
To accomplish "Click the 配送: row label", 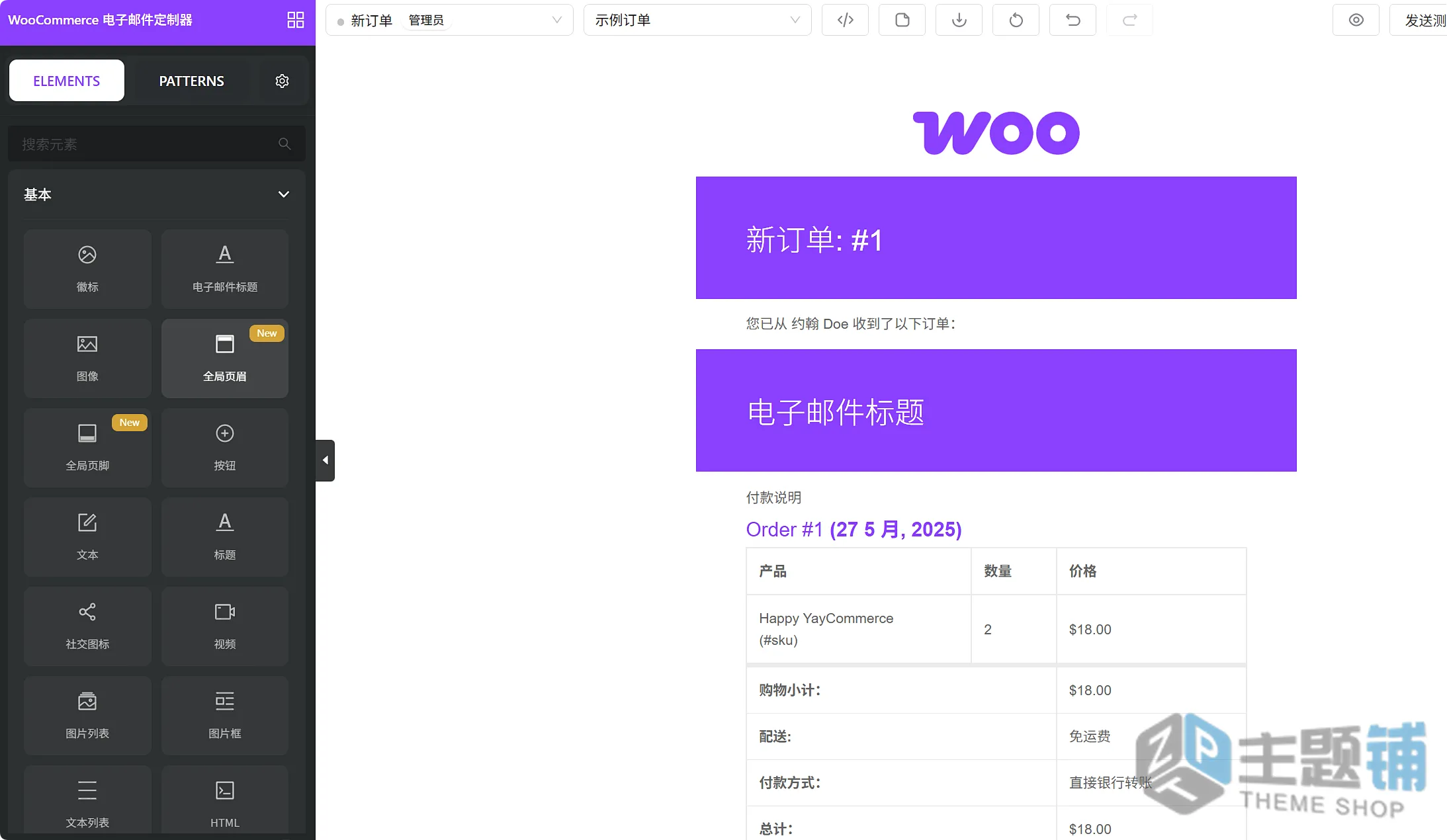I will pyautogui.click(x=775, y=736).
